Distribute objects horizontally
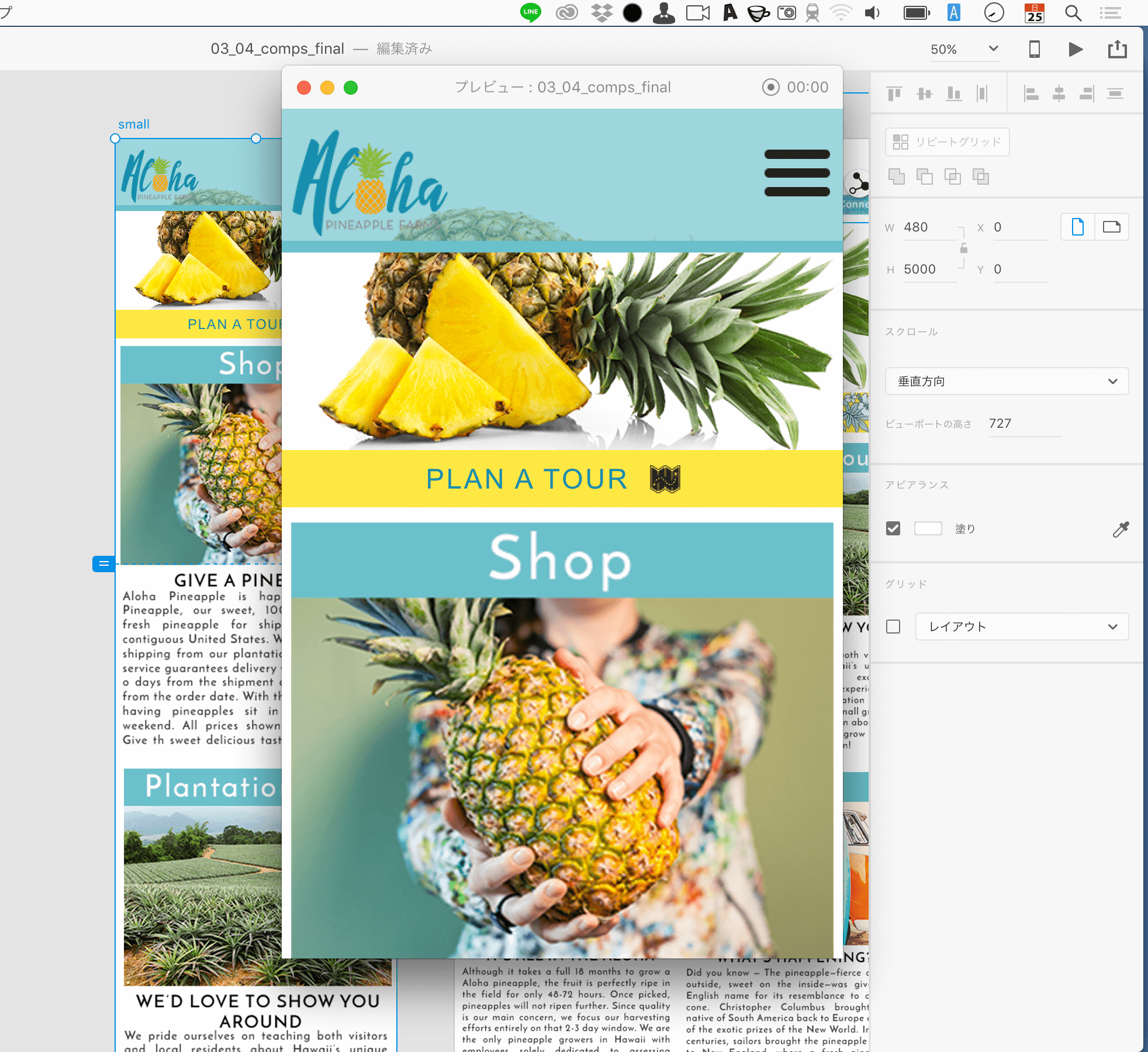Viewport: 1148px width, 1052px height. click(x=982, y=94)
